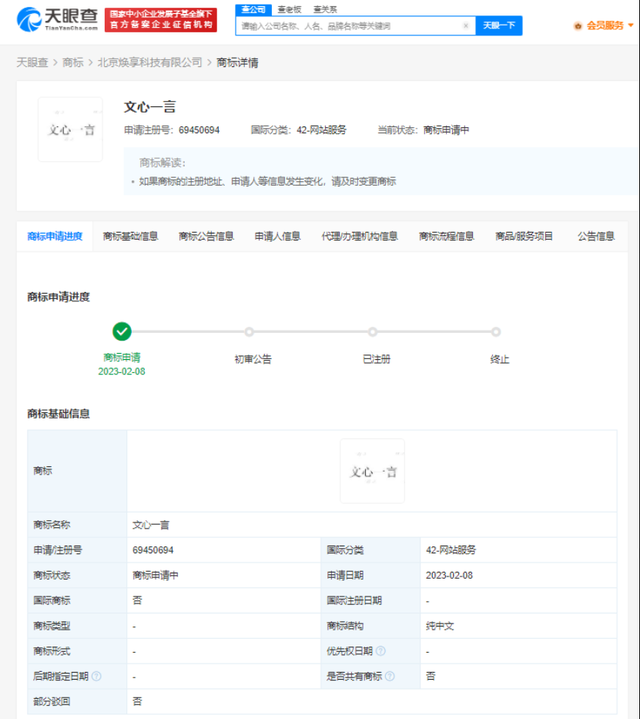Switch to 商标公告信息 tab

pyautogui.click(x=206, y=236)
